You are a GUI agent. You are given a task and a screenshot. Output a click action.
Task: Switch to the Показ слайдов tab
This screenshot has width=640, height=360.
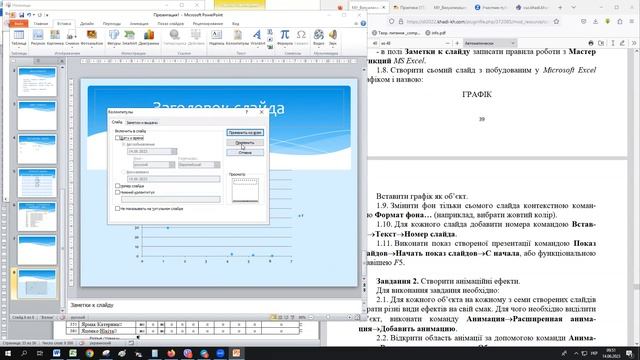(x=171, y=24)
